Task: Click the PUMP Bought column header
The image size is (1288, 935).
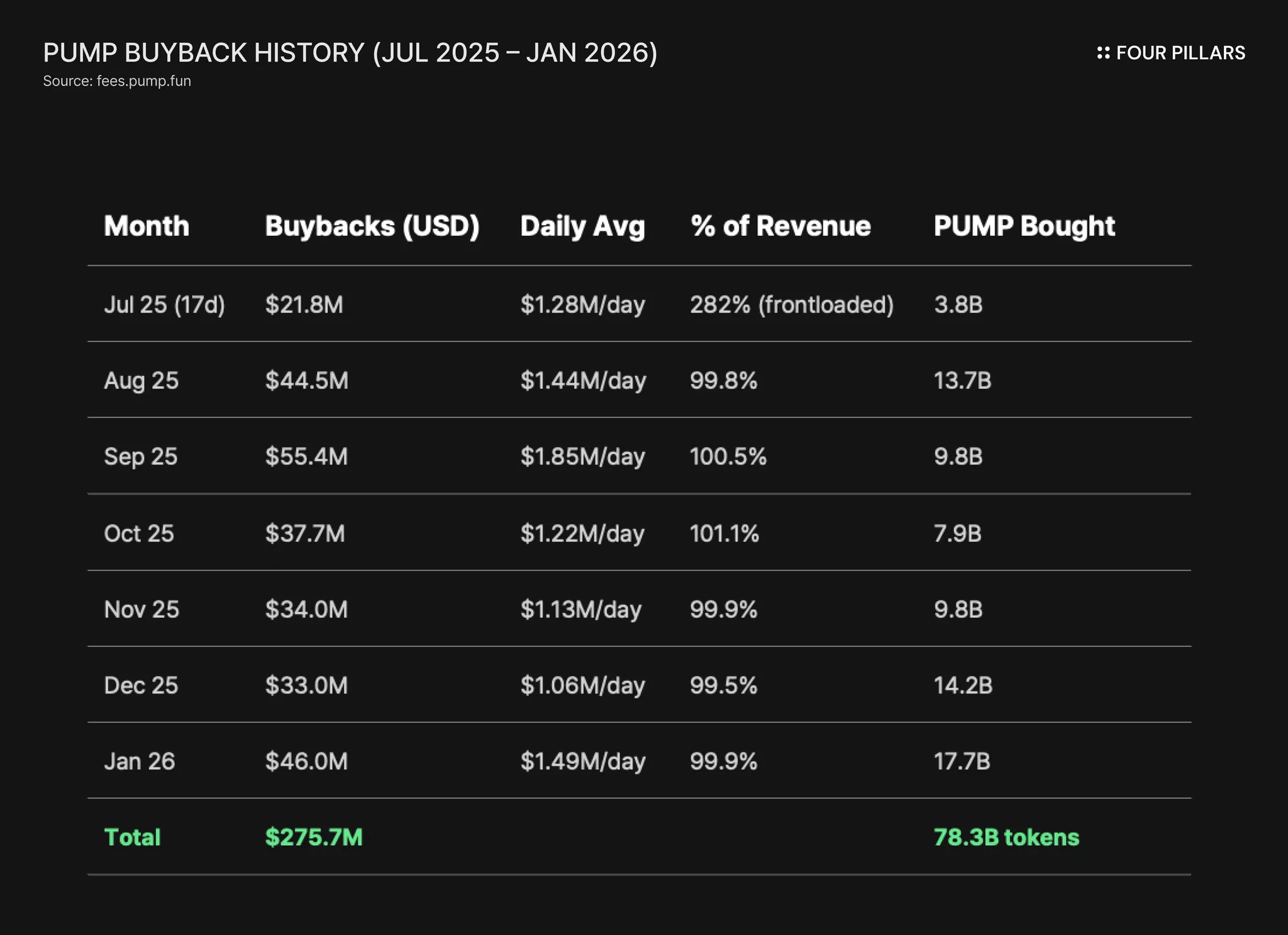Action: tap(1024, 226)
